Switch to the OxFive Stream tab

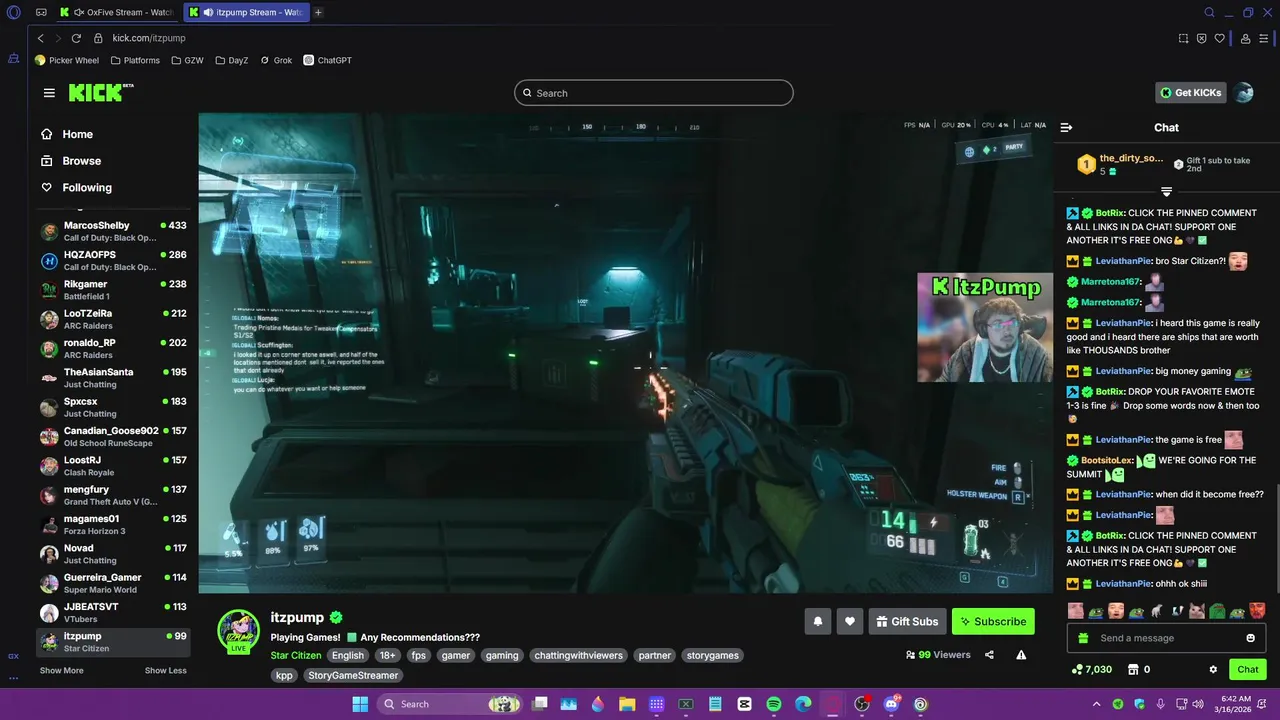pyautogui.click(x=118, y=12)
